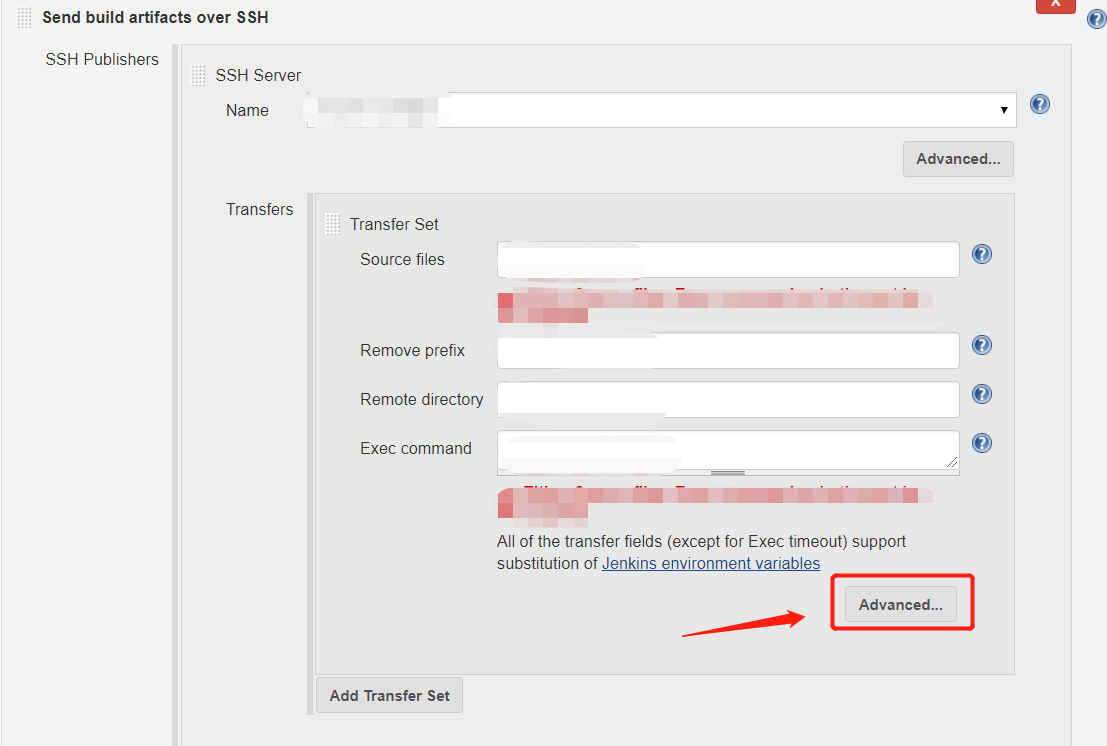Image resolution: width=1107 pixels, height=746 pixels.
Task: Open help for the Source files field
Action: pos(981,254)
